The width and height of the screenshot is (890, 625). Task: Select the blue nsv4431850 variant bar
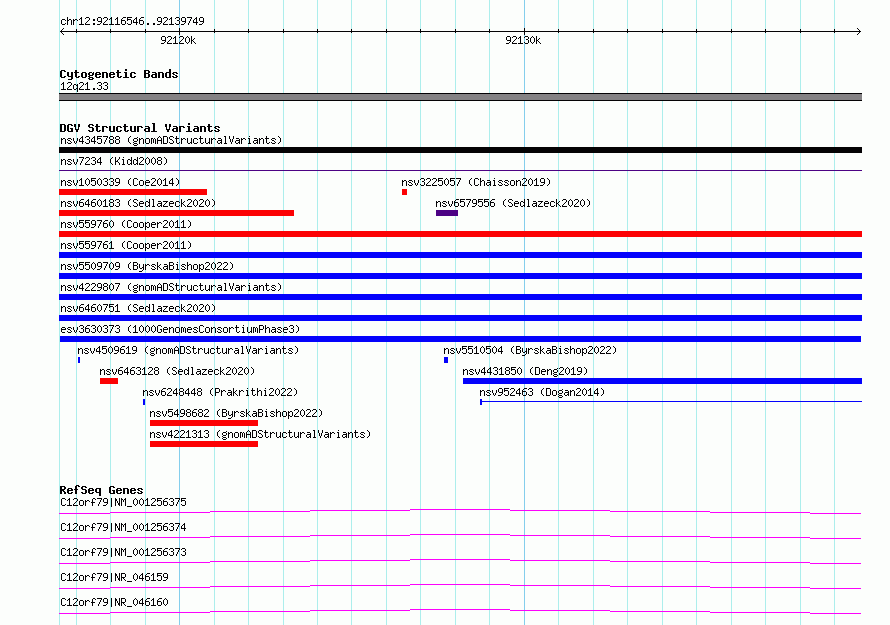pyautogui.click(x=662, y=381)
